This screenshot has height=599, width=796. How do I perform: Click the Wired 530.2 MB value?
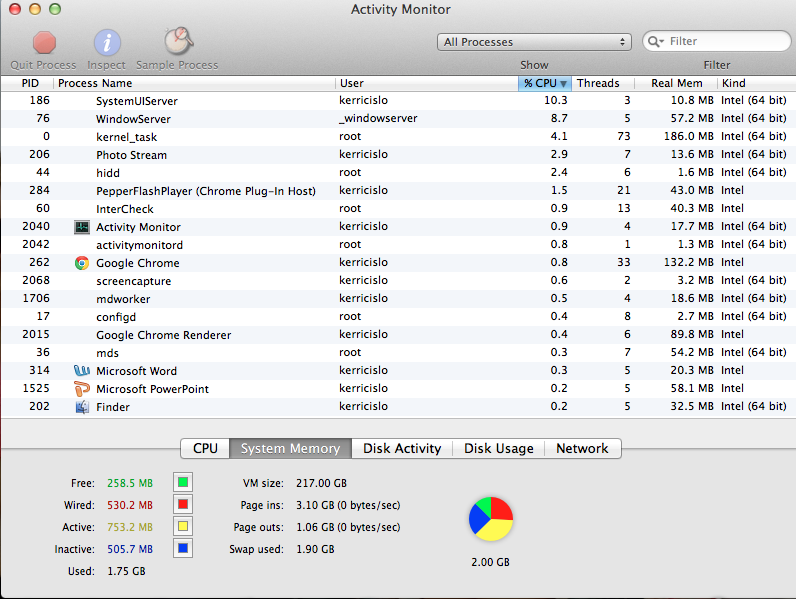130,505
